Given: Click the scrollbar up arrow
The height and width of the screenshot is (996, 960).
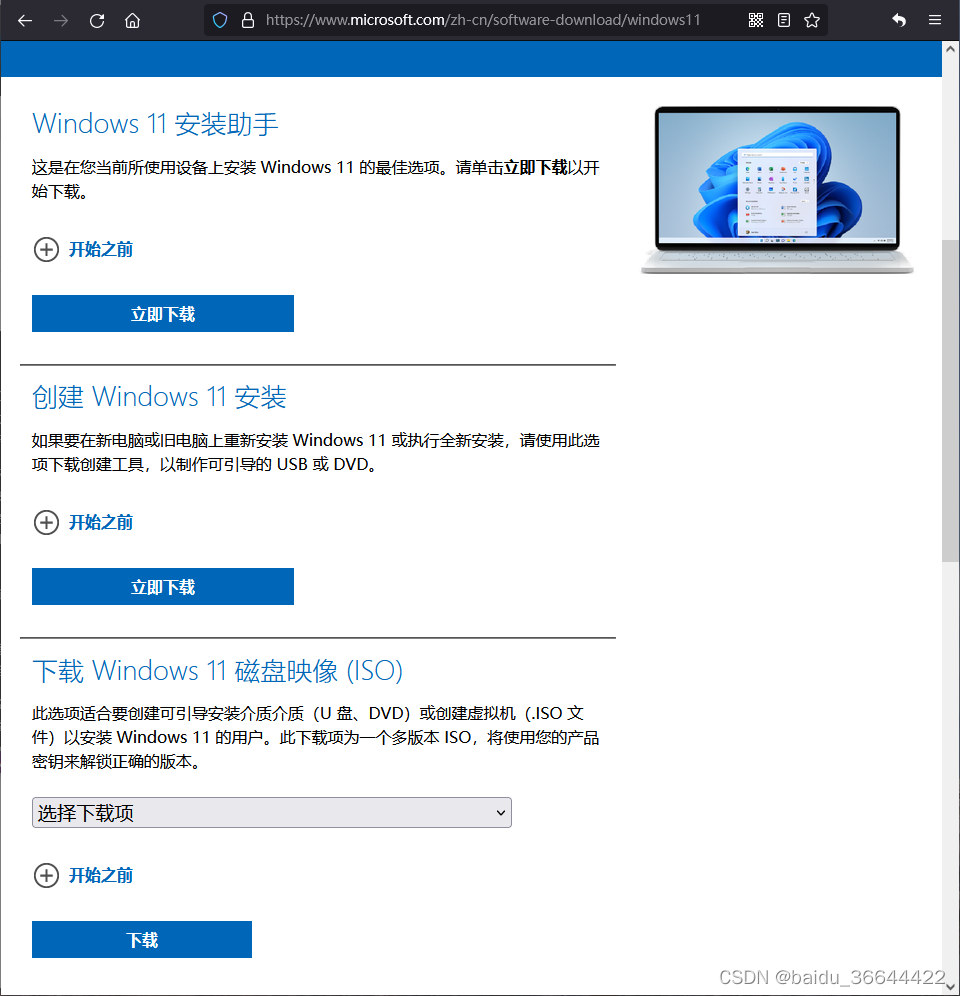Looking at the screenshot, I should click(x=950, y=49).
